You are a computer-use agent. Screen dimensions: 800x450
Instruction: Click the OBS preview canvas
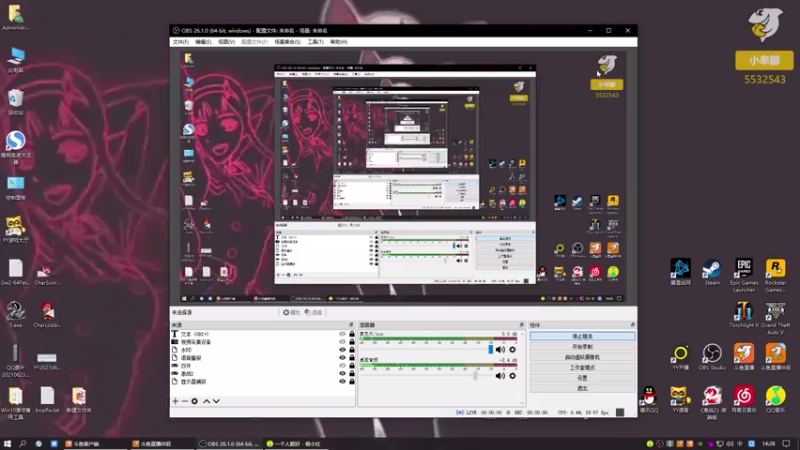403,177
